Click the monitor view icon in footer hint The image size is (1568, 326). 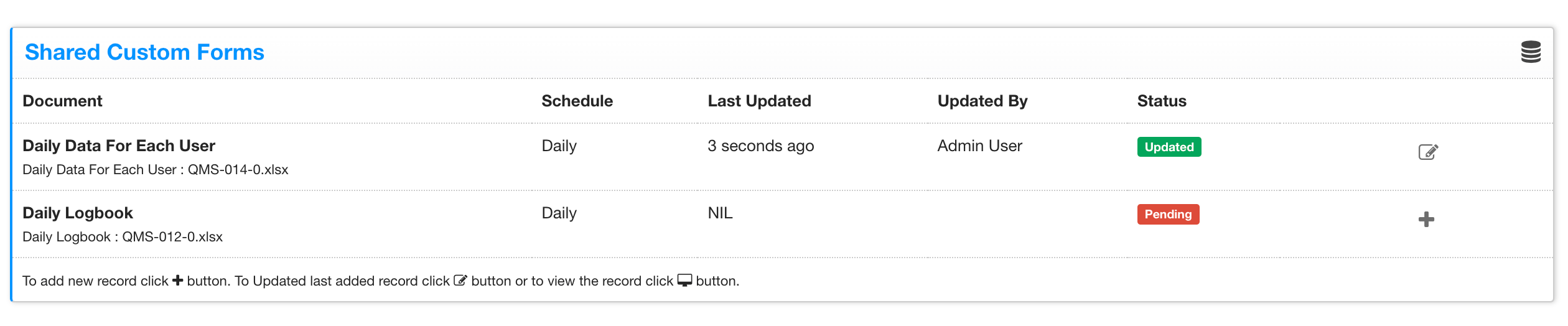684,281
